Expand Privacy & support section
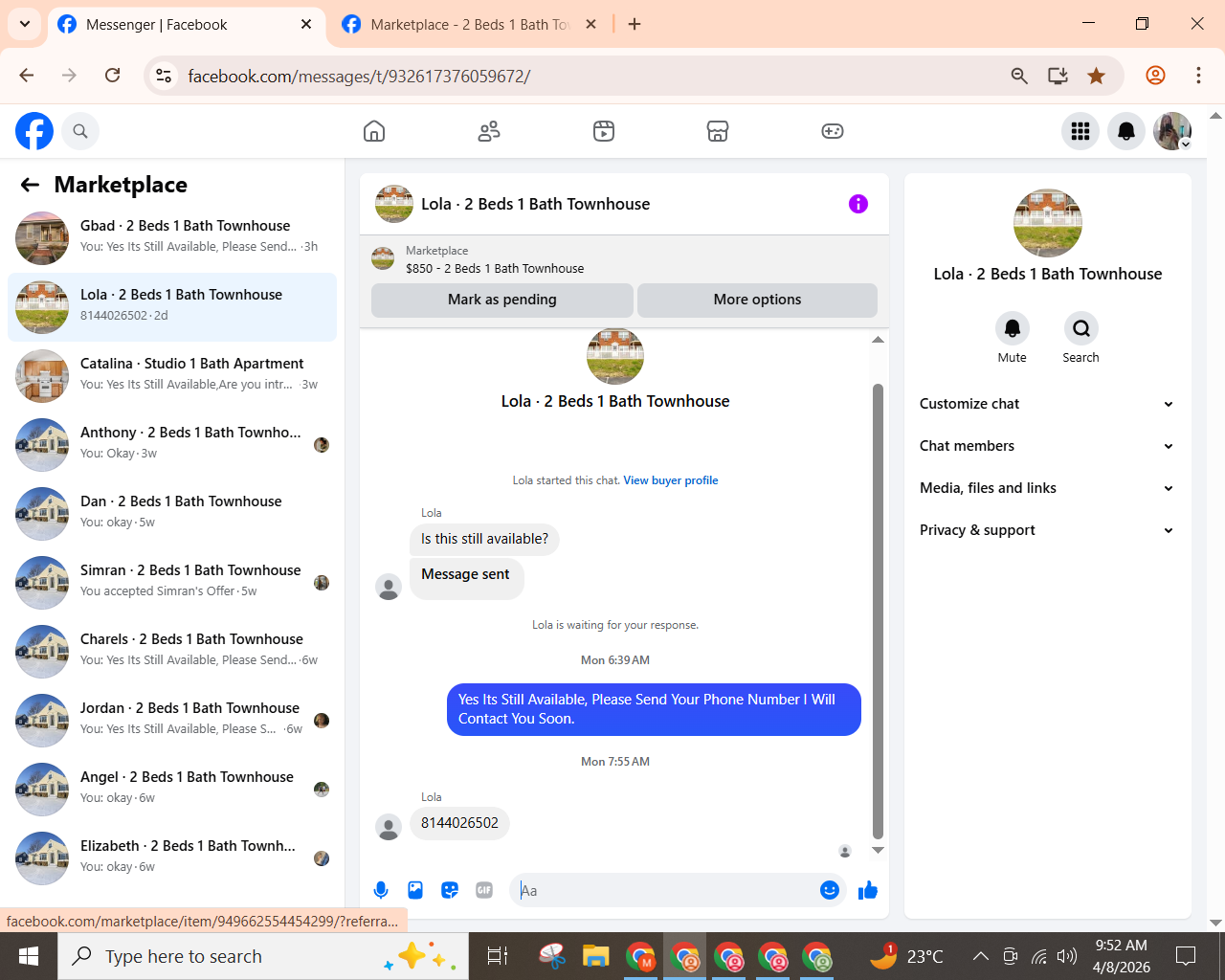 pos(1047,530)
